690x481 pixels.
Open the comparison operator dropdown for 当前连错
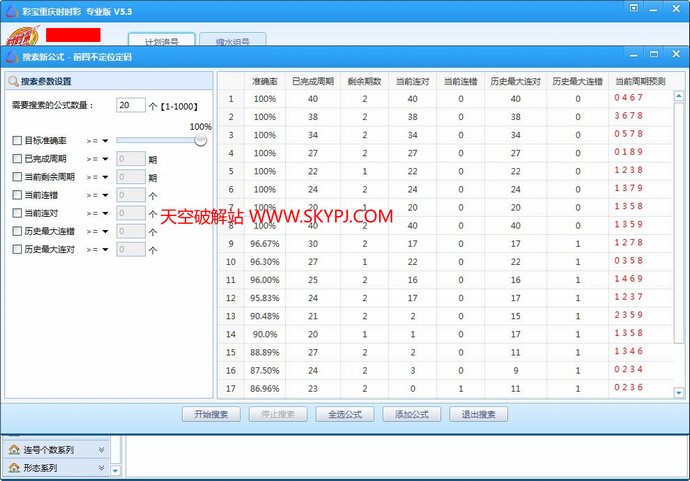(x=98, y=195)
